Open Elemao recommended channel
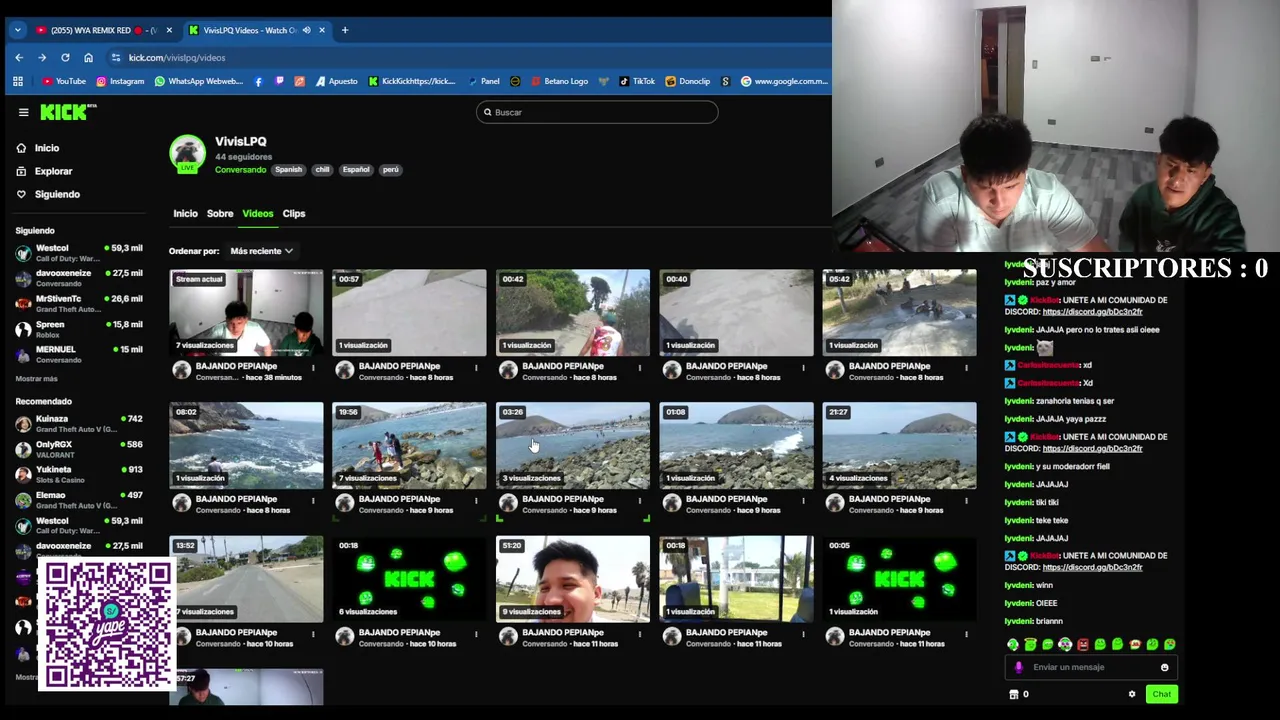Viewport: 1280px width, 720px height. [x=79, y=500]
